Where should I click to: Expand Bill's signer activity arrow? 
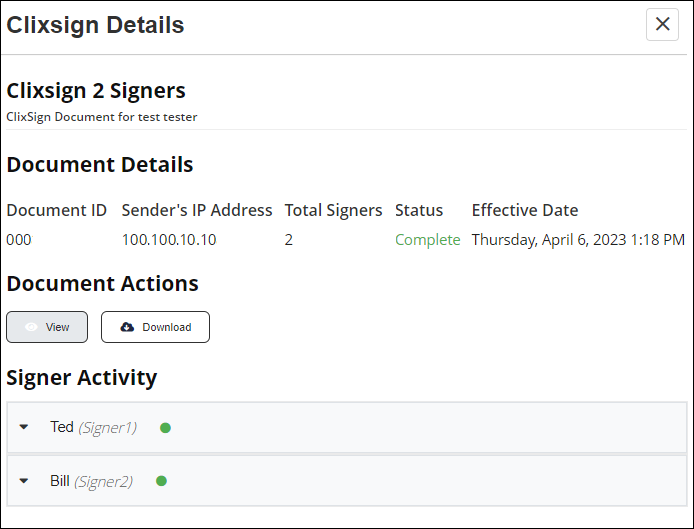click(24, 481)
